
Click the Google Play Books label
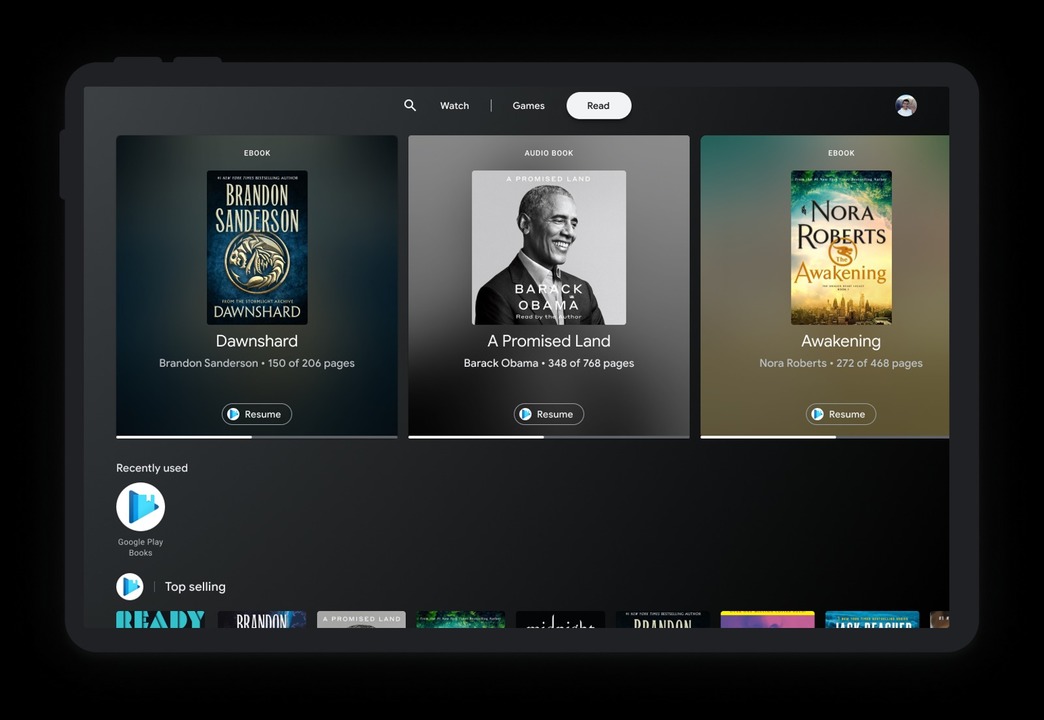pos(140,547)
